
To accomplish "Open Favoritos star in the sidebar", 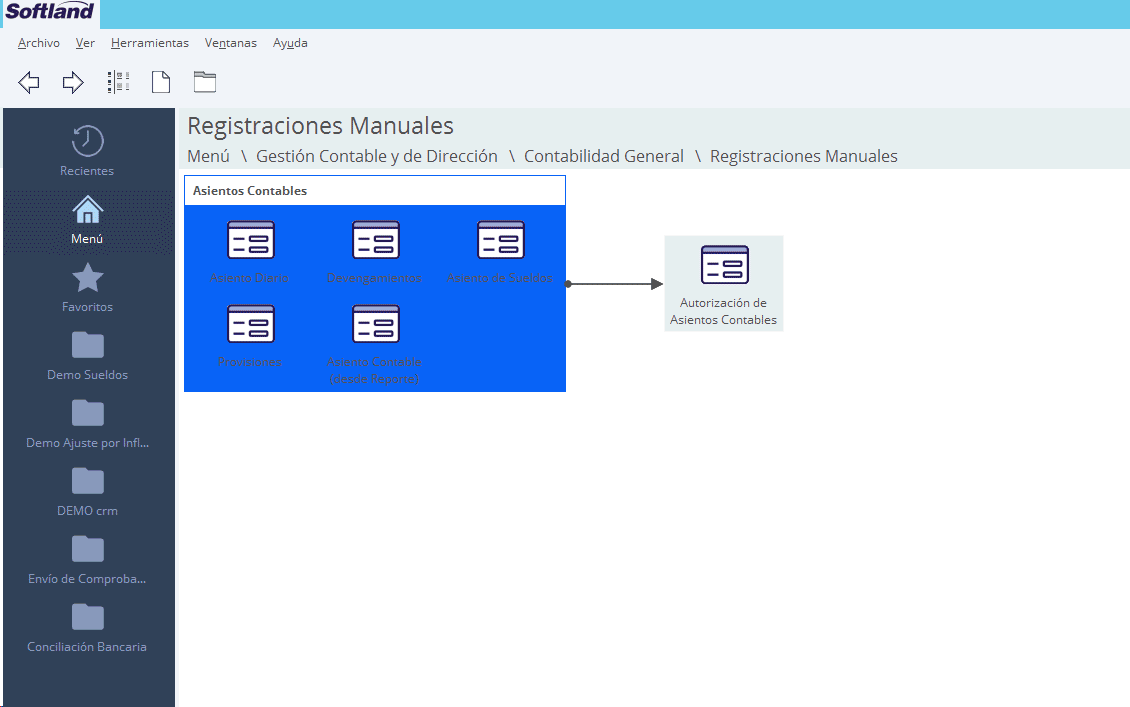I will coord(88,287).
